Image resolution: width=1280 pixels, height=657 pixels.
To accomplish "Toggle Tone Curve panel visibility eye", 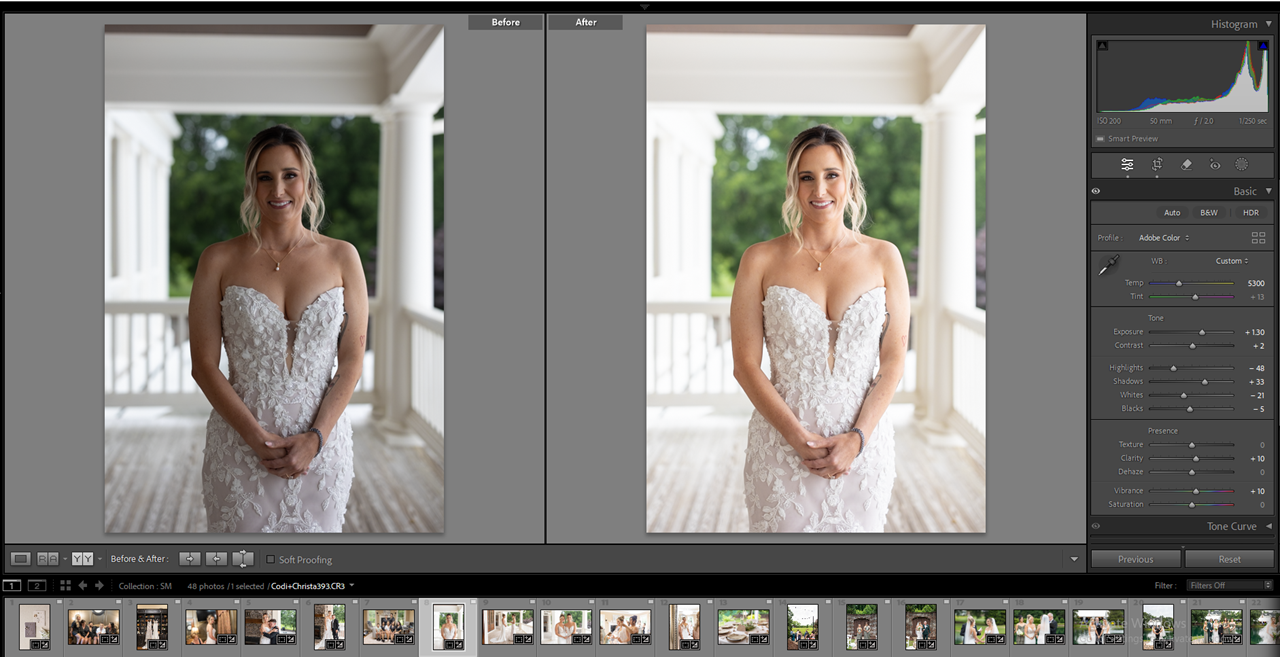I will click(1096, 526).
